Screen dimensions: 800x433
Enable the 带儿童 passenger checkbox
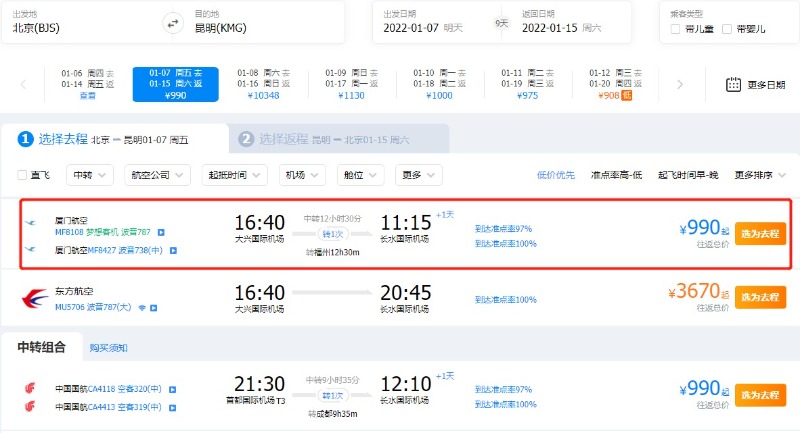pyautogui.click(x=676, y=28)
